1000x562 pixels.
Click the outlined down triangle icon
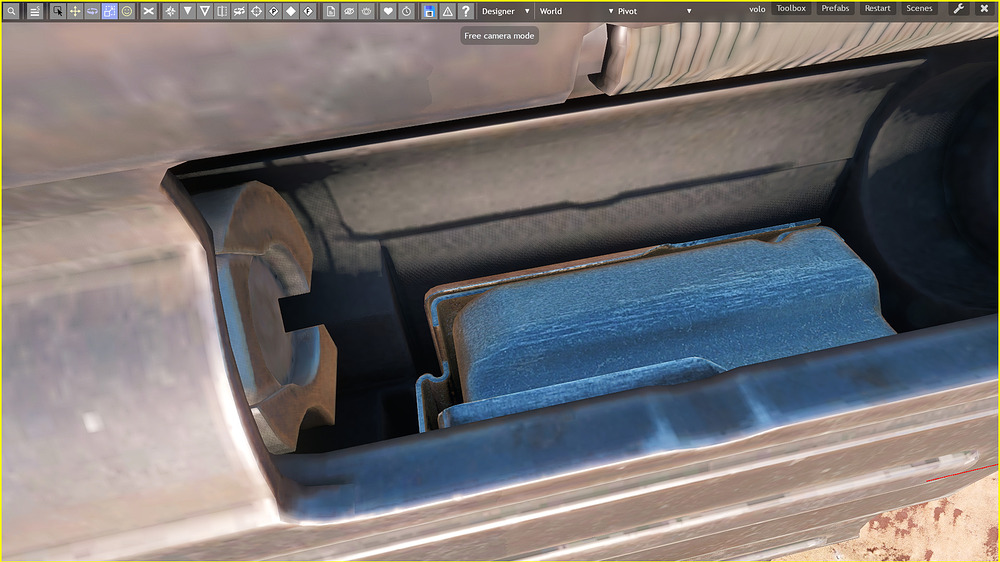coord(205,11)
